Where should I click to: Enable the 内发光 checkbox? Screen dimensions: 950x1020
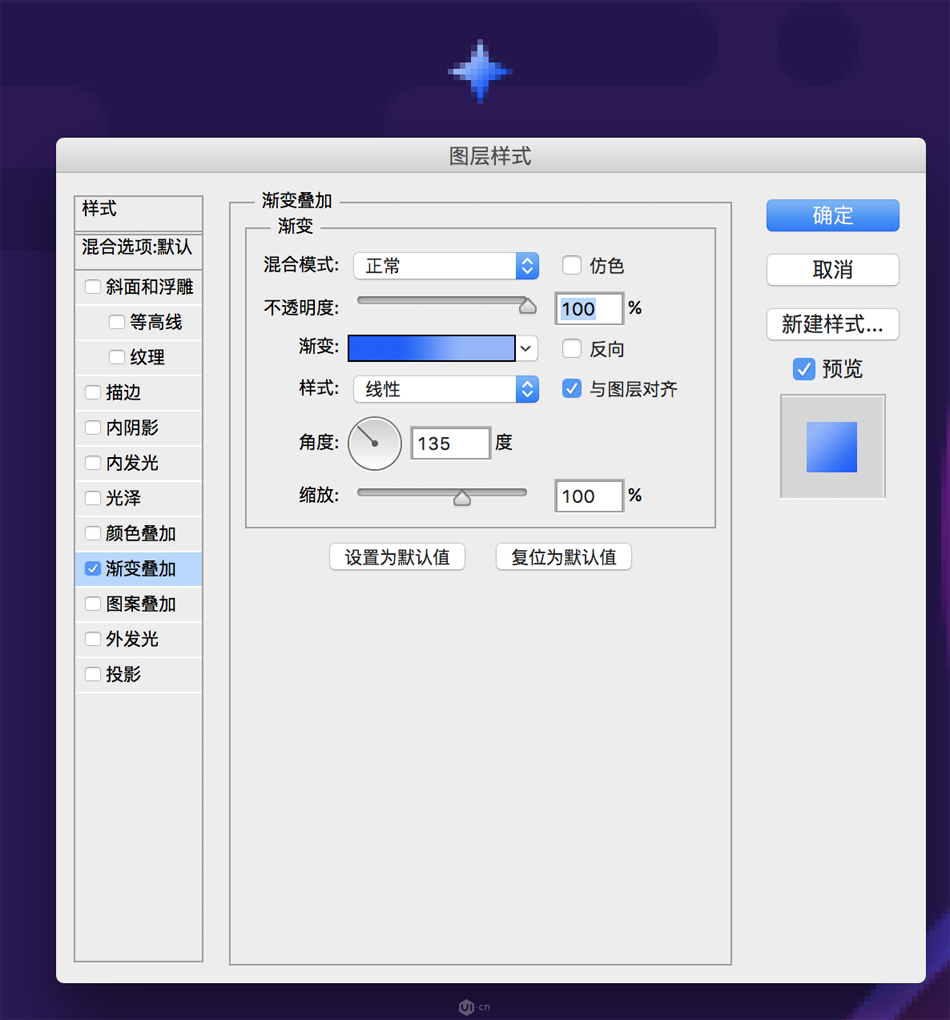click(x=93, y=463)
